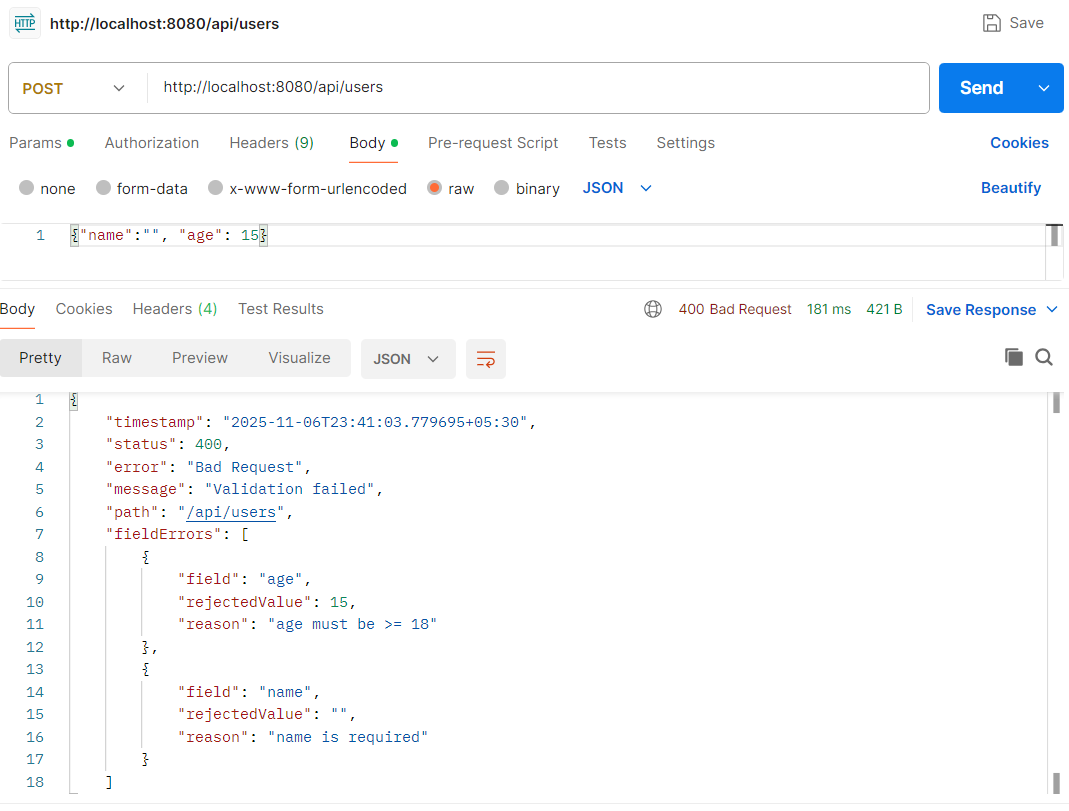This screenshot has width=1069, height=811.
Task: Select the none body type option
Action: tap(27, 188)
